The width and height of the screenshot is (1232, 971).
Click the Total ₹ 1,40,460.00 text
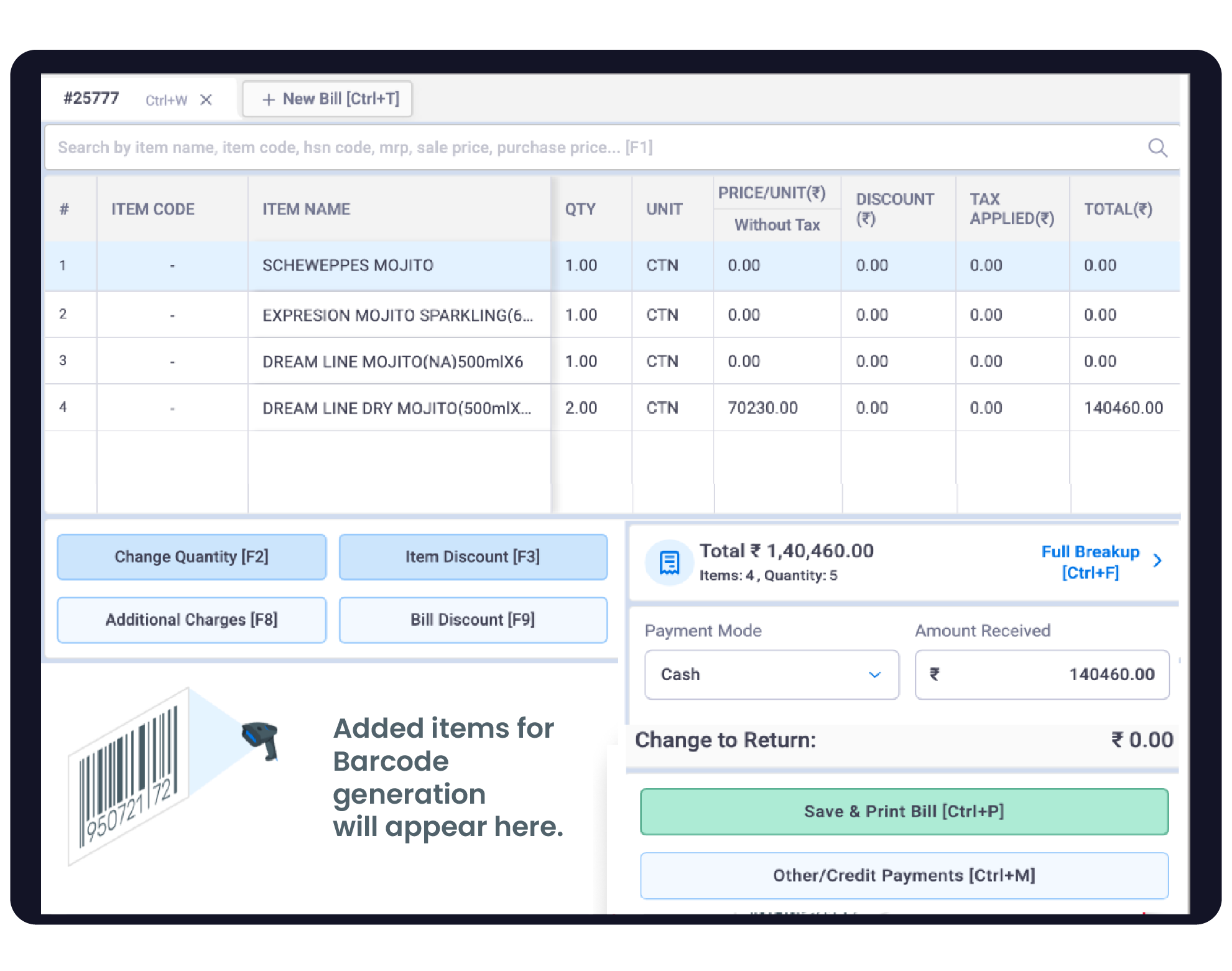point(787,551)
